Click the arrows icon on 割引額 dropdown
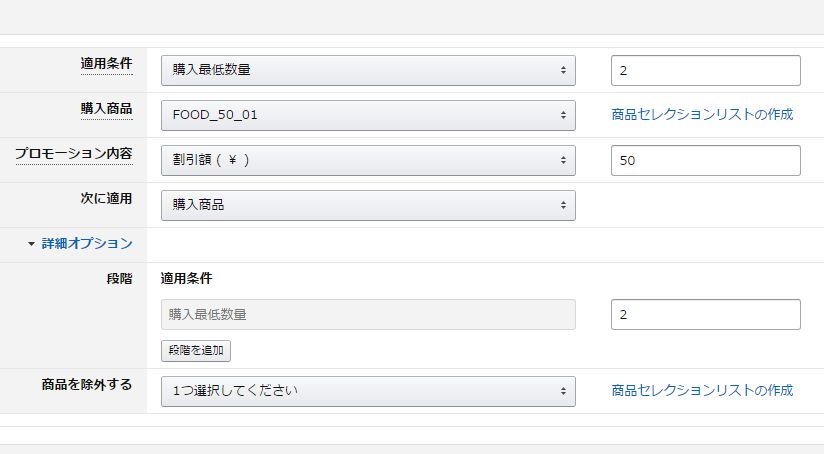 563,160
